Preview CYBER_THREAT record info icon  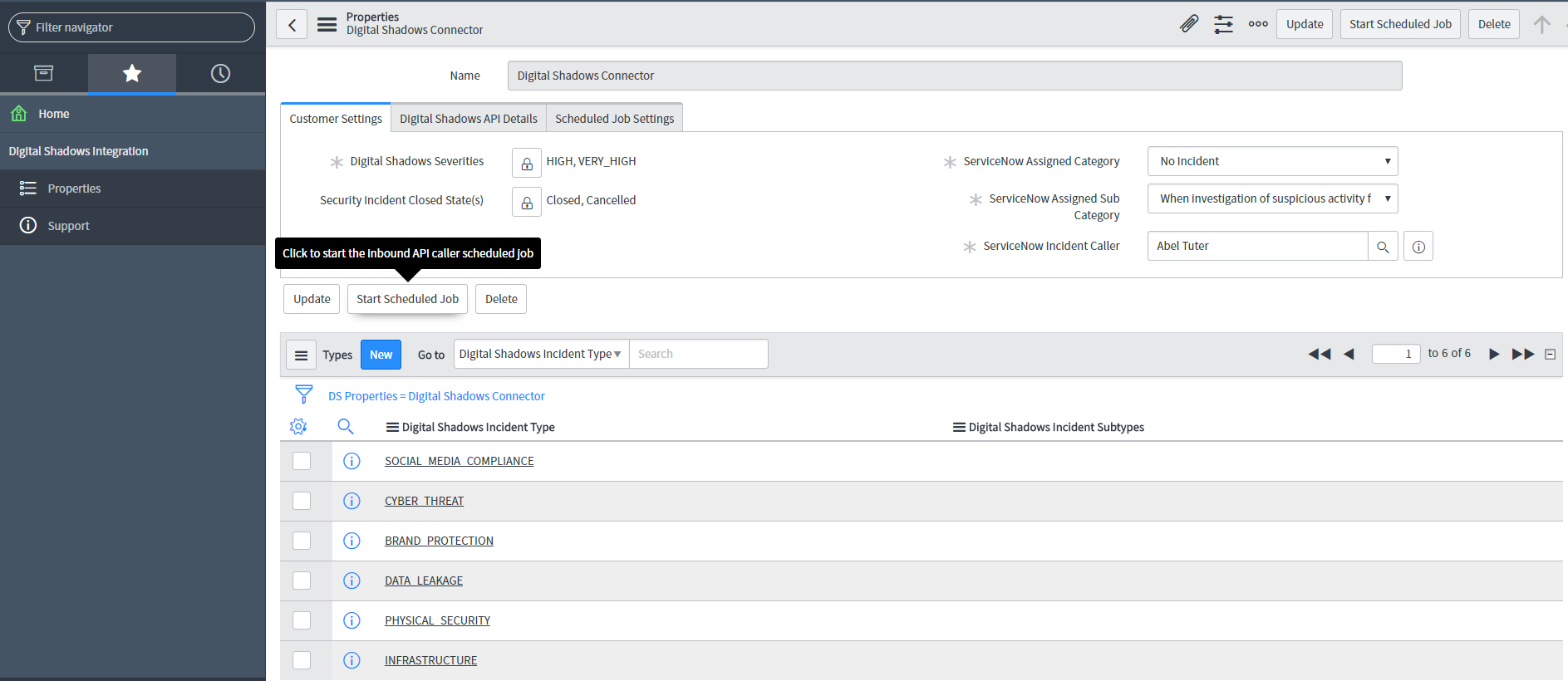coord(351,501)
